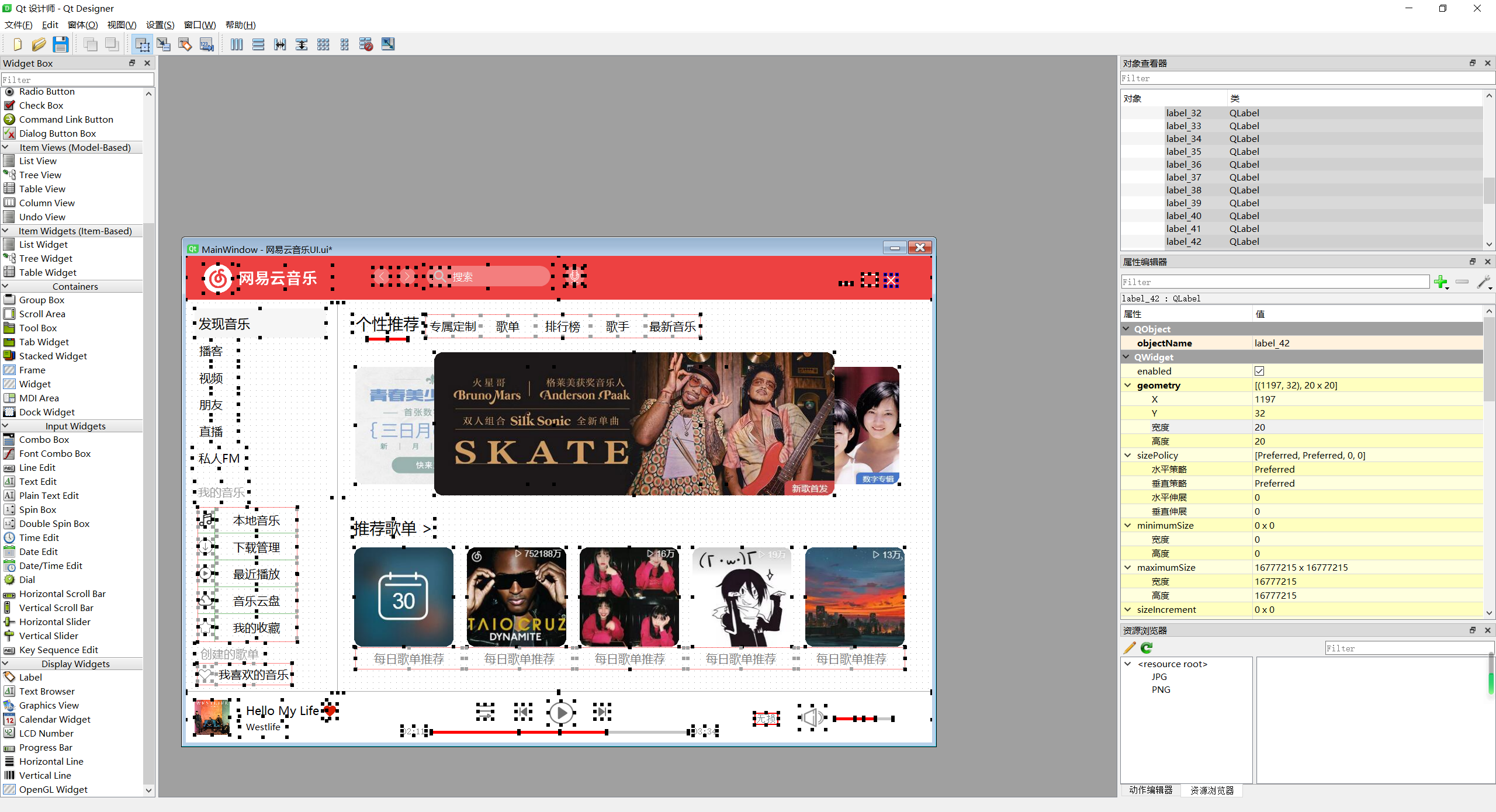Switch to Edit Tab Order mode
The image size is (1496, 812).
tap(206, 44)
